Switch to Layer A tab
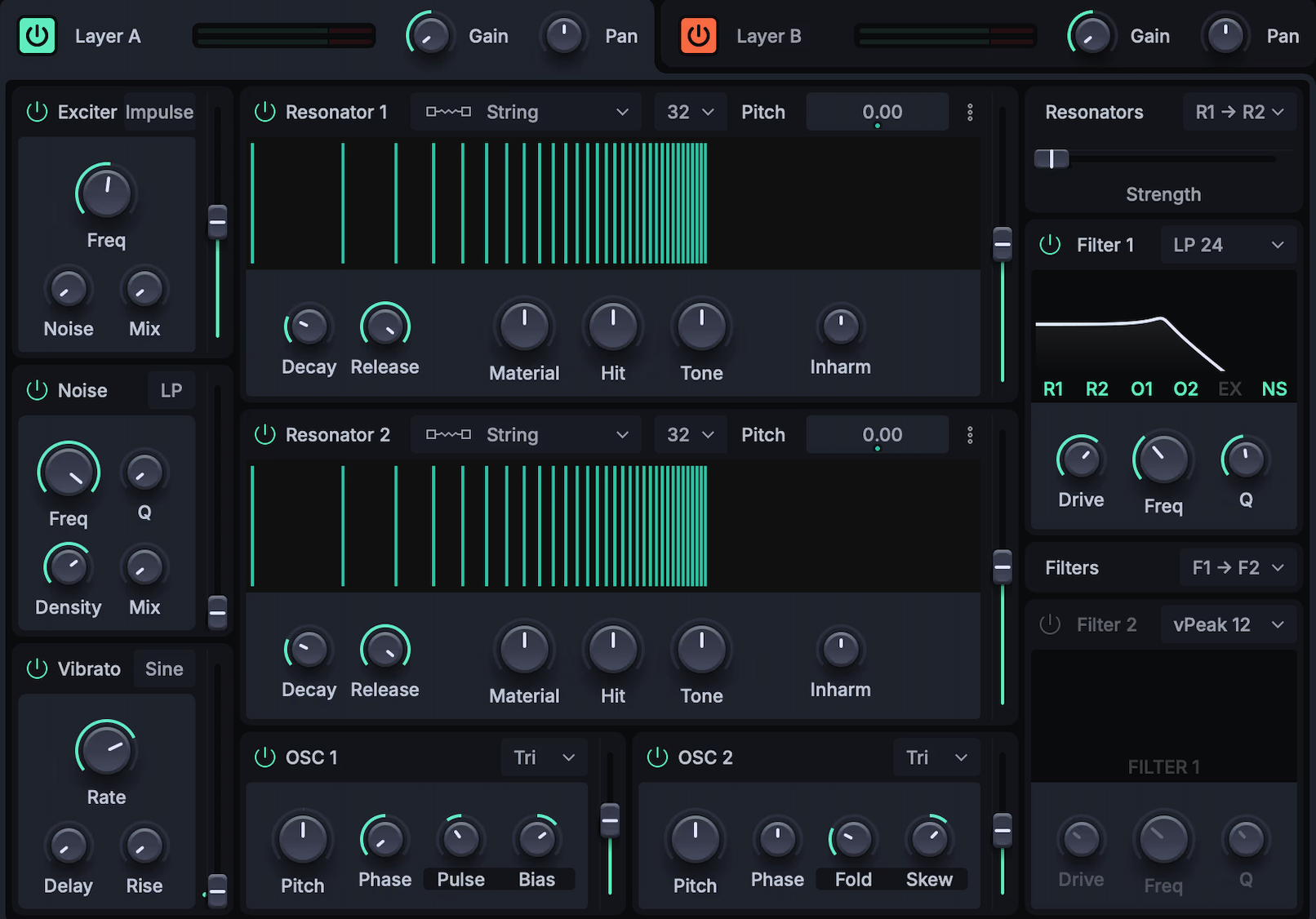Image resolution: width=1316 pixels, height=919 pixels. pyautogui.click(x=108, y=36)
